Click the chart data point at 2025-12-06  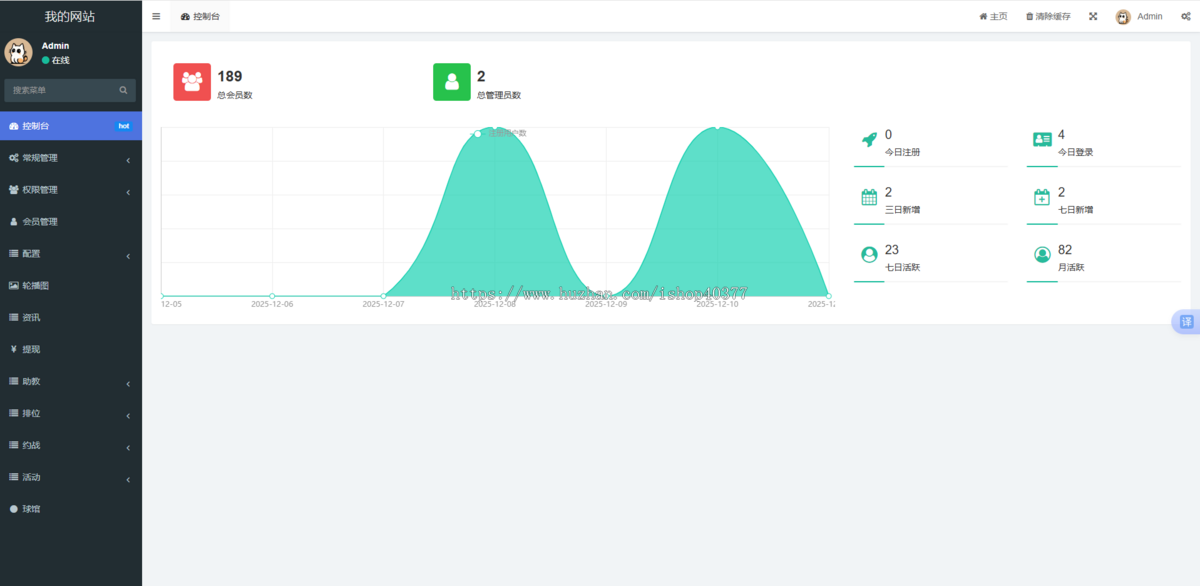272,296
